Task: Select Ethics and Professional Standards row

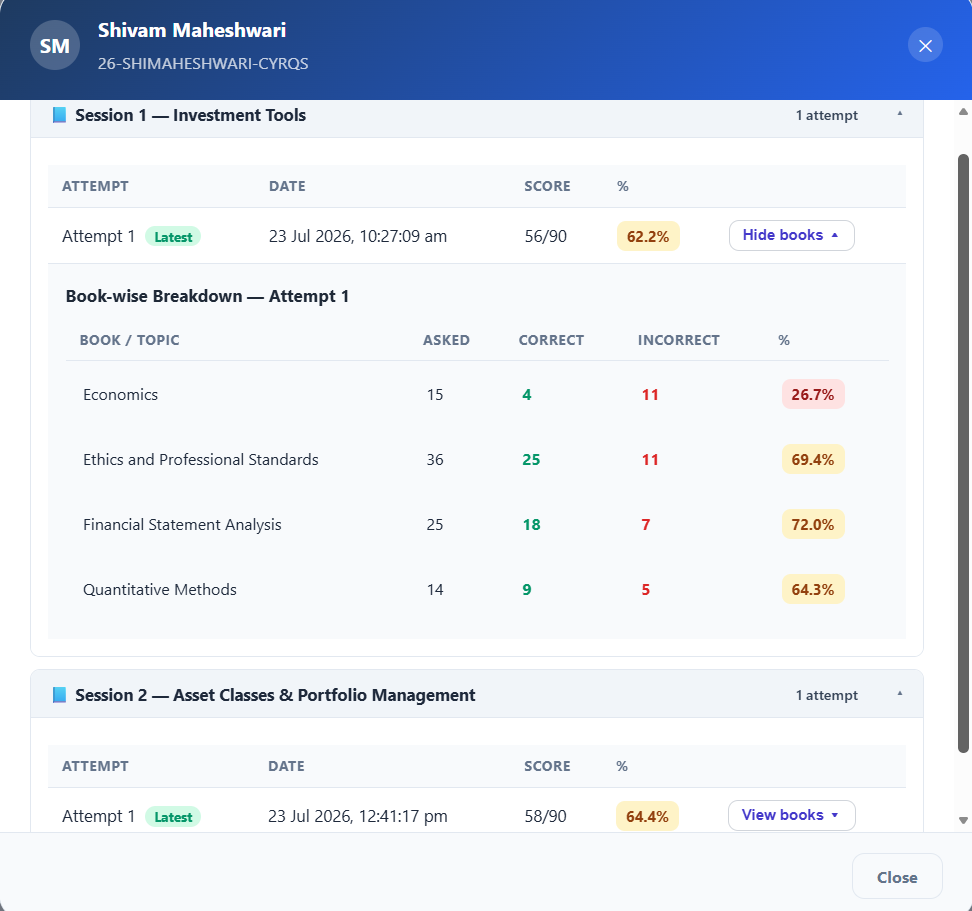Action: 201,460
